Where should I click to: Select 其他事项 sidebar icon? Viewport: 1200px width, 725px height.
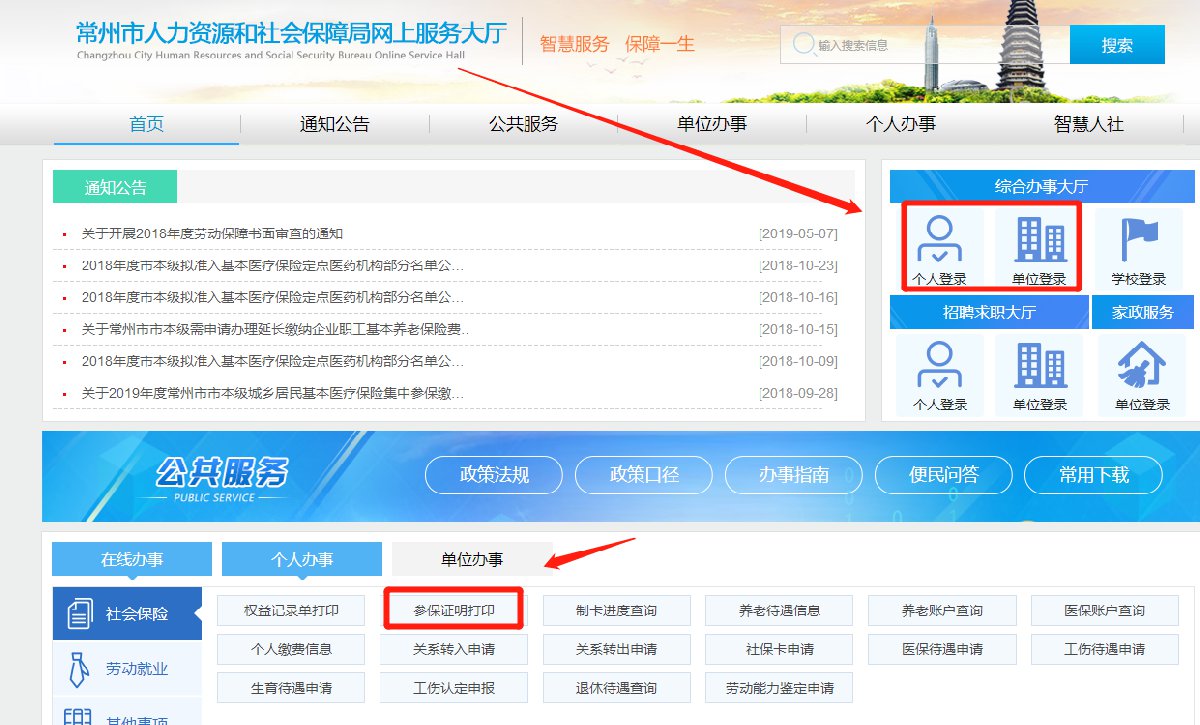pos(79,716)
